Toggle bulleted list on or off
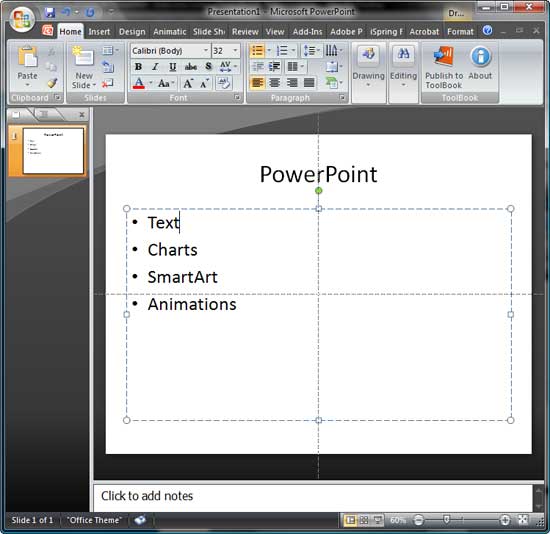 257,51
